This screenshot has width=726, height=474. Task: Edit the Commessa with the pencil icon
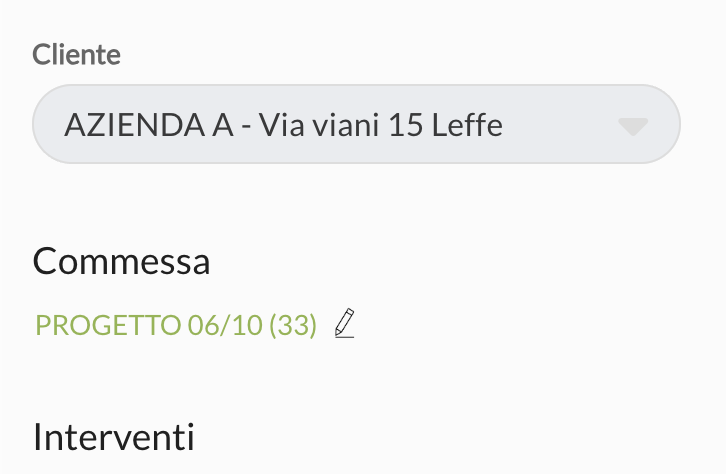(x=345, y=323)
